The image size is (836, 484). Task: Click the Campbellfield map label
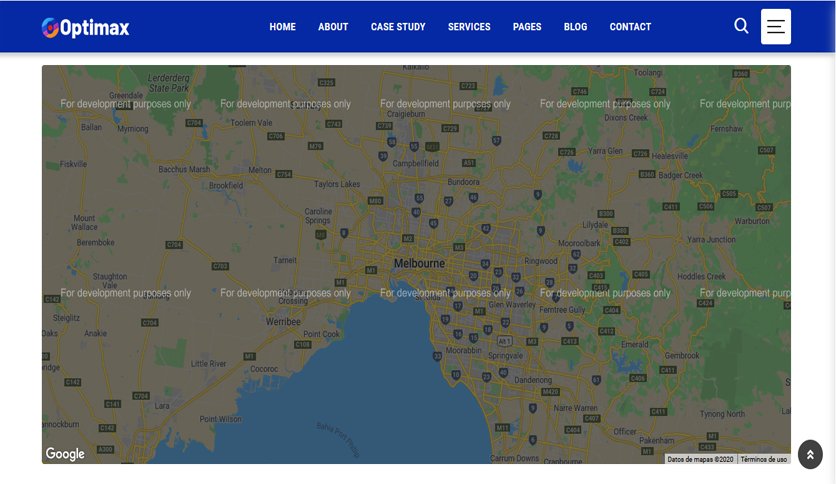click(x=416, y=163)
